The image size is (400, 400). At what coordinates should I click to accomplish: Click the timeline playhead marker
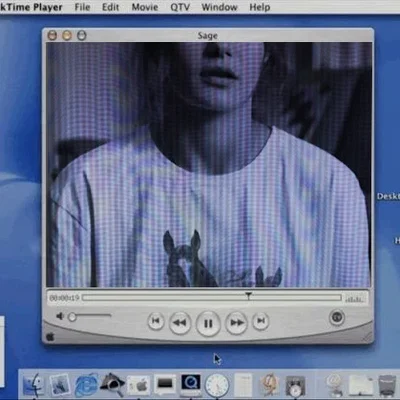click(x=248, y=296)
